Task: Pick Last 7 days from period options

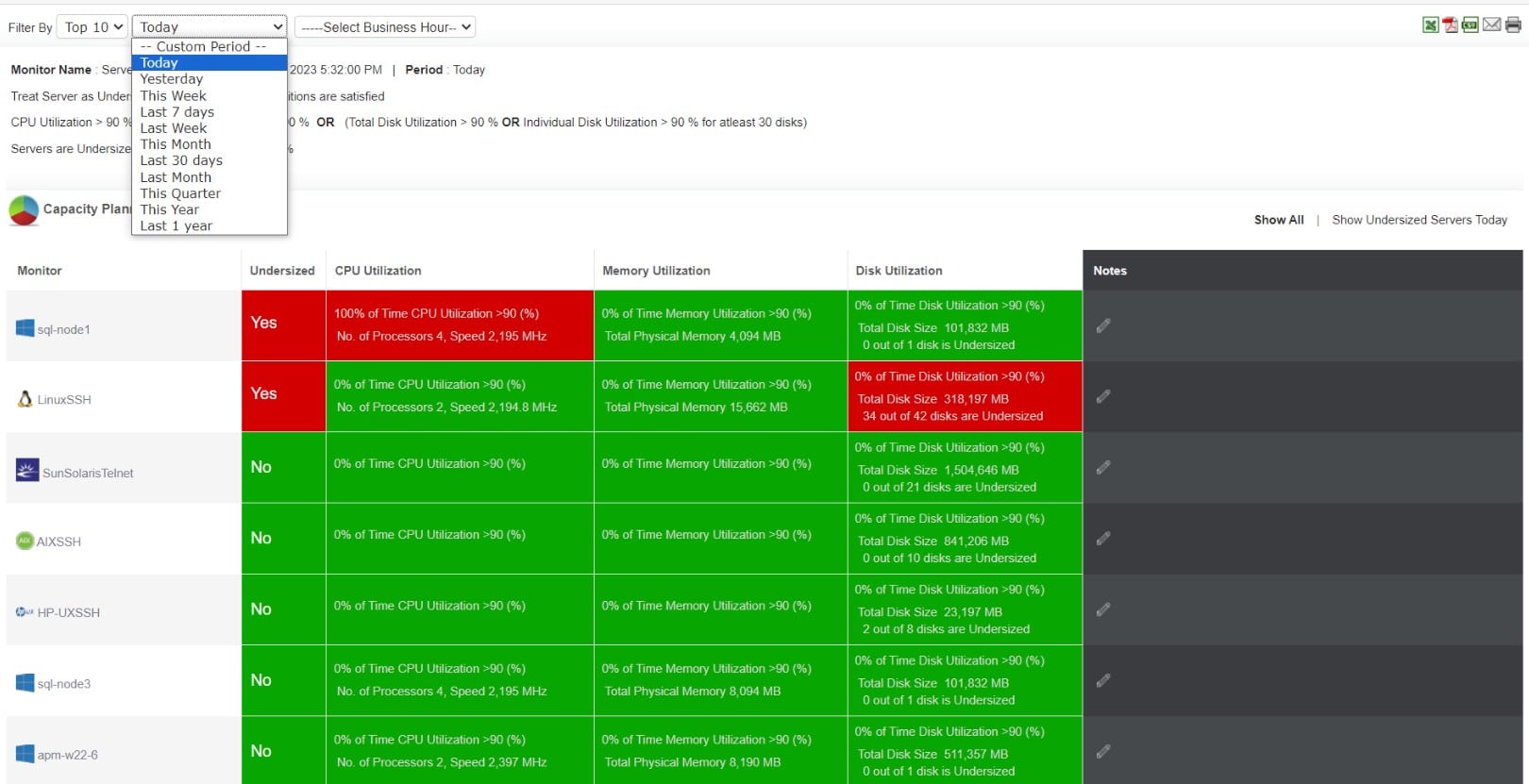Action: click(210, 111)
